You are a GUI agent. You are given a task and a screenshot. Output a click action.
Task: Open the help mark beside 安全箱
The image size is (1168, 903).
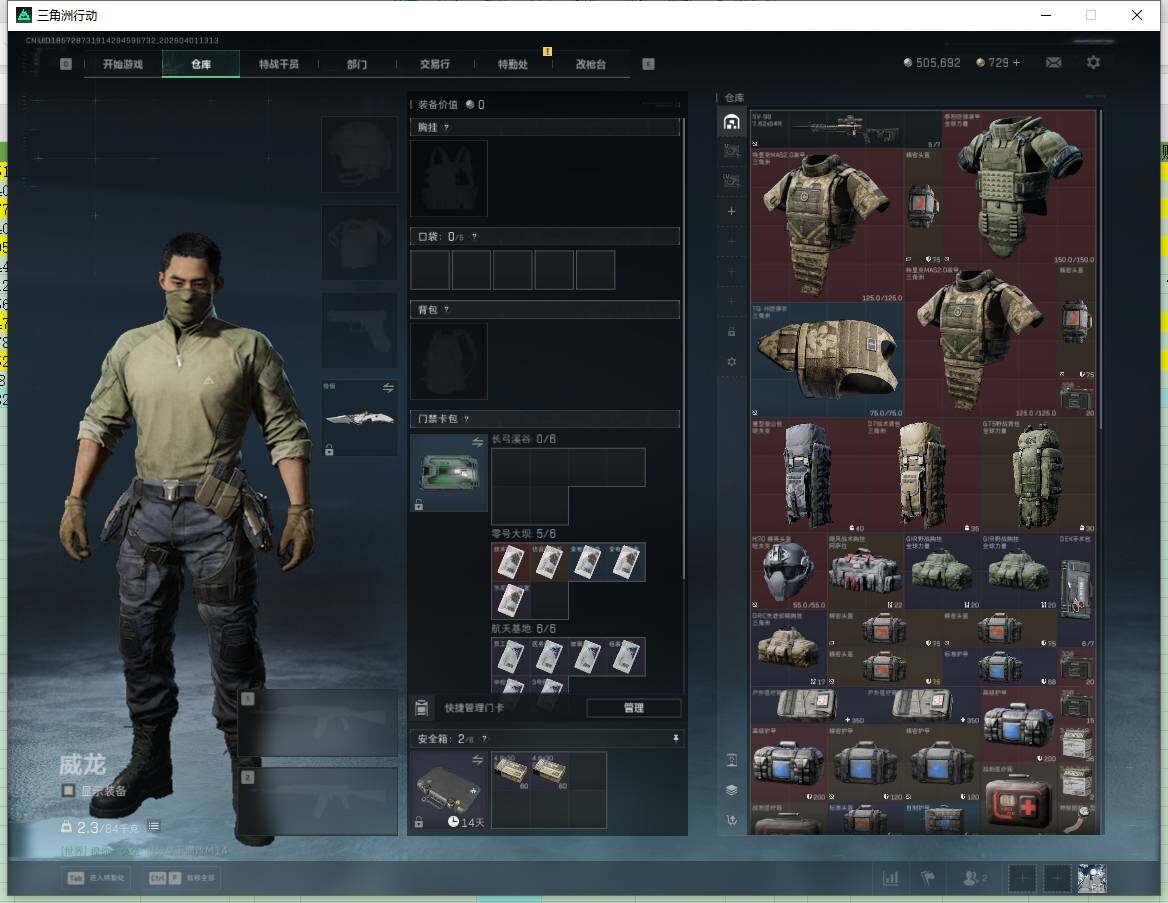[484, 738]
